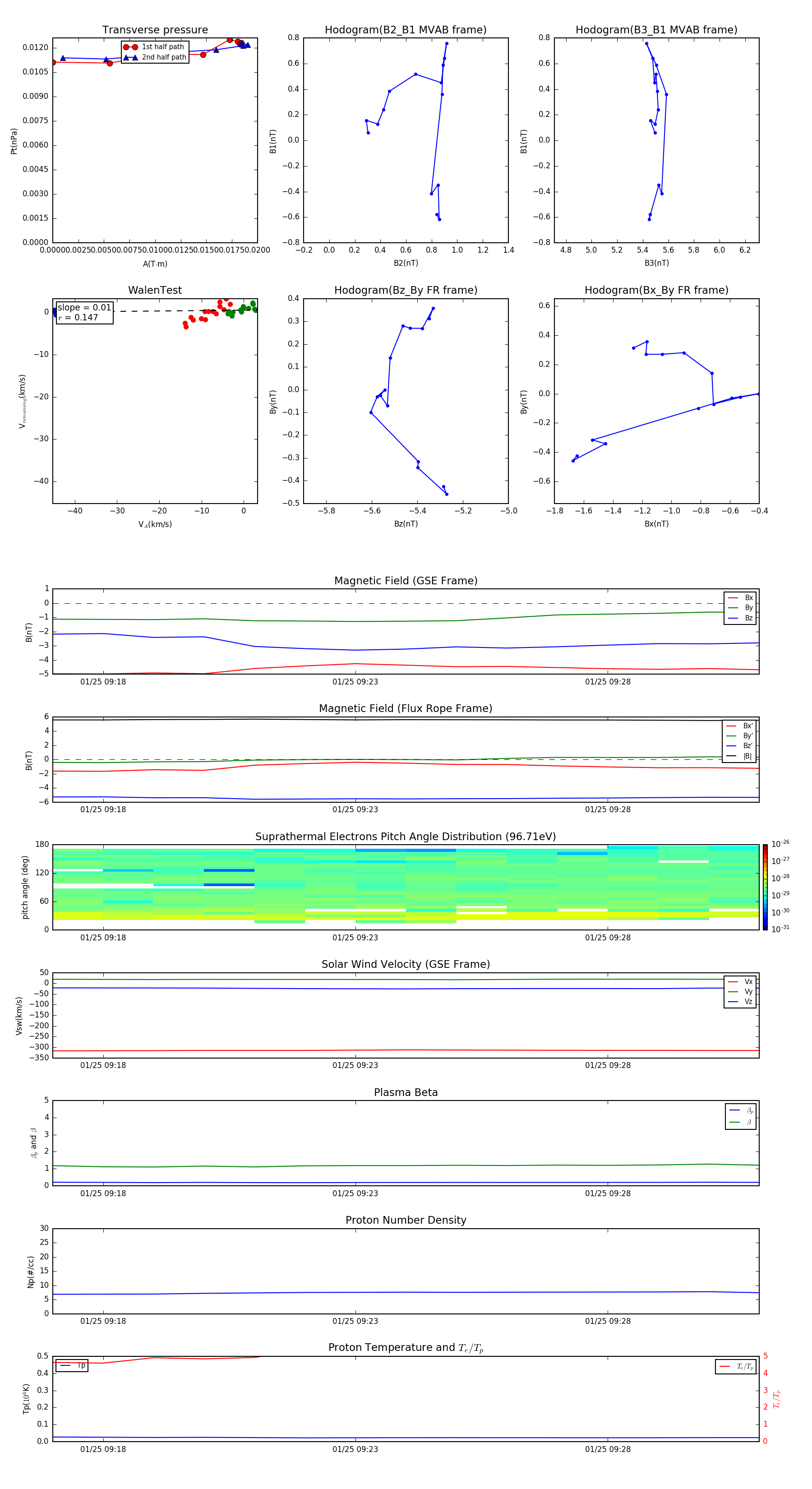Select the red "Bx" entry in GSE legend
Viewport: 812px width, 1489px height.
[x=740, y=598]
